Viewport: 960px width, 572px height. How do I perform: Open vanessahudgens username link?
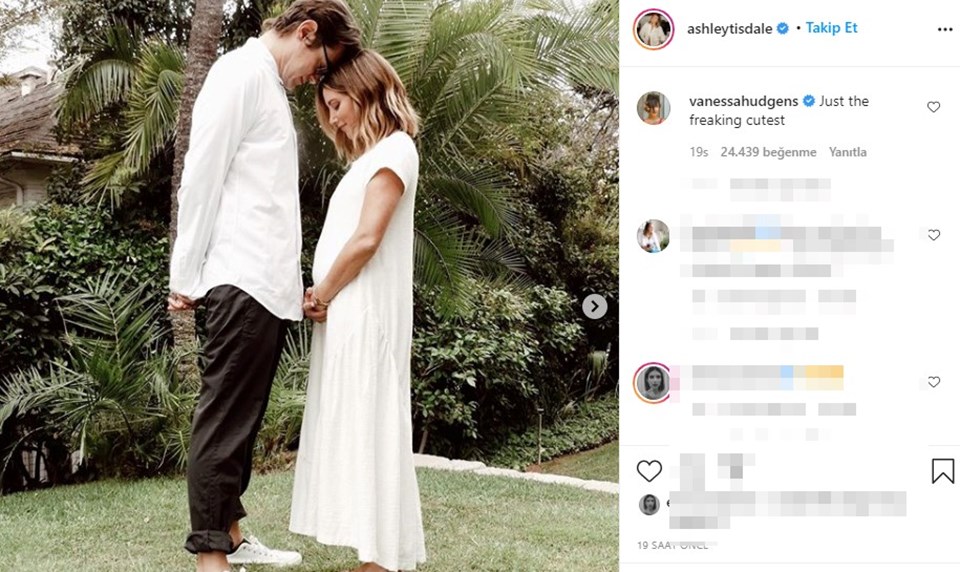coord(743,101)
